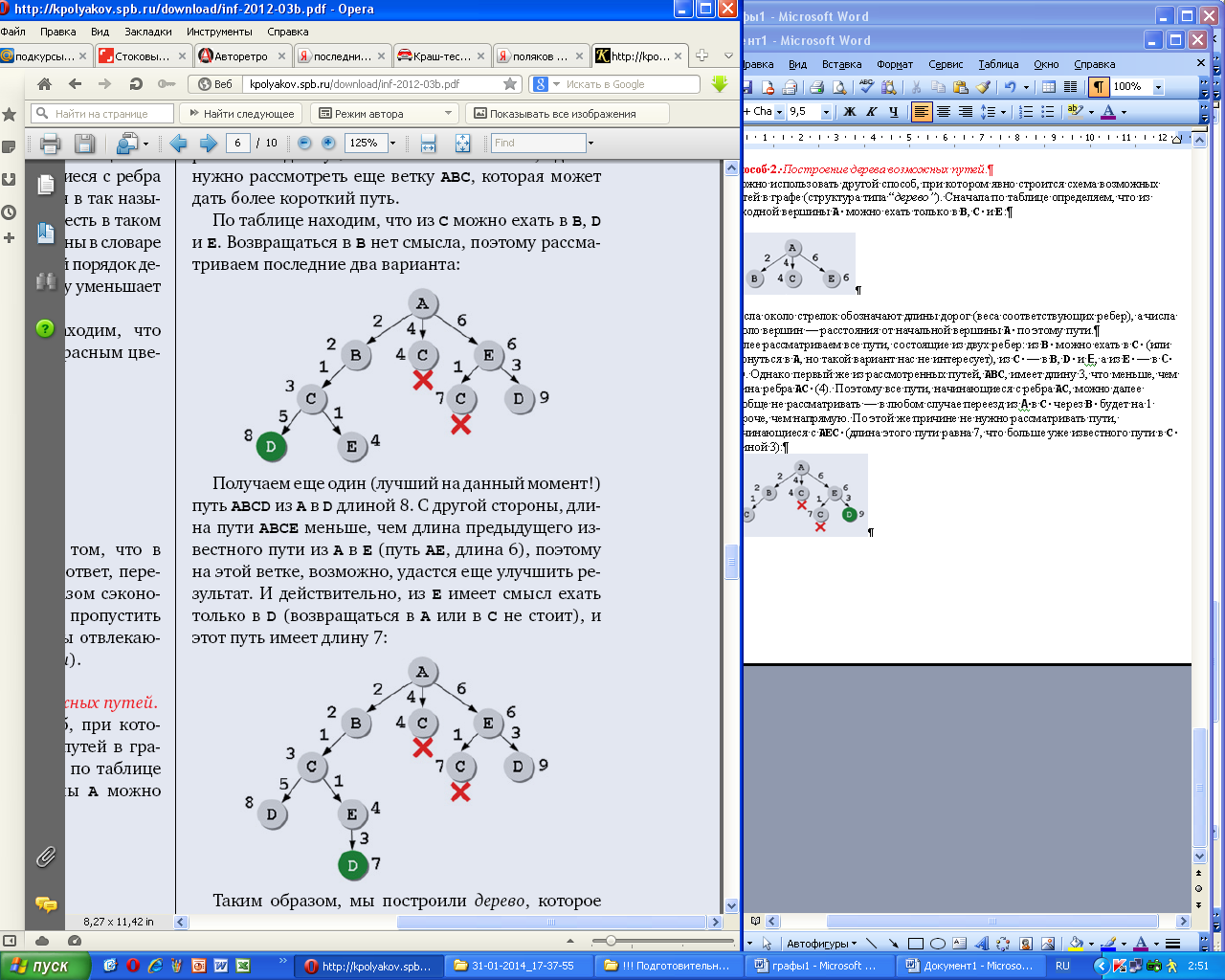The height and width of the screenshot is (980, 1225).
Task: Reload the page in Opera
Action: 135,84
